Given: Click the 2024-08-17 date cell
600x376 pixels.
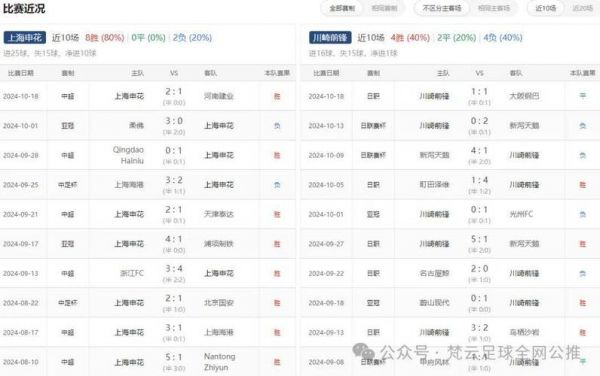Looking at the screenshot, I should pos(21,332).
